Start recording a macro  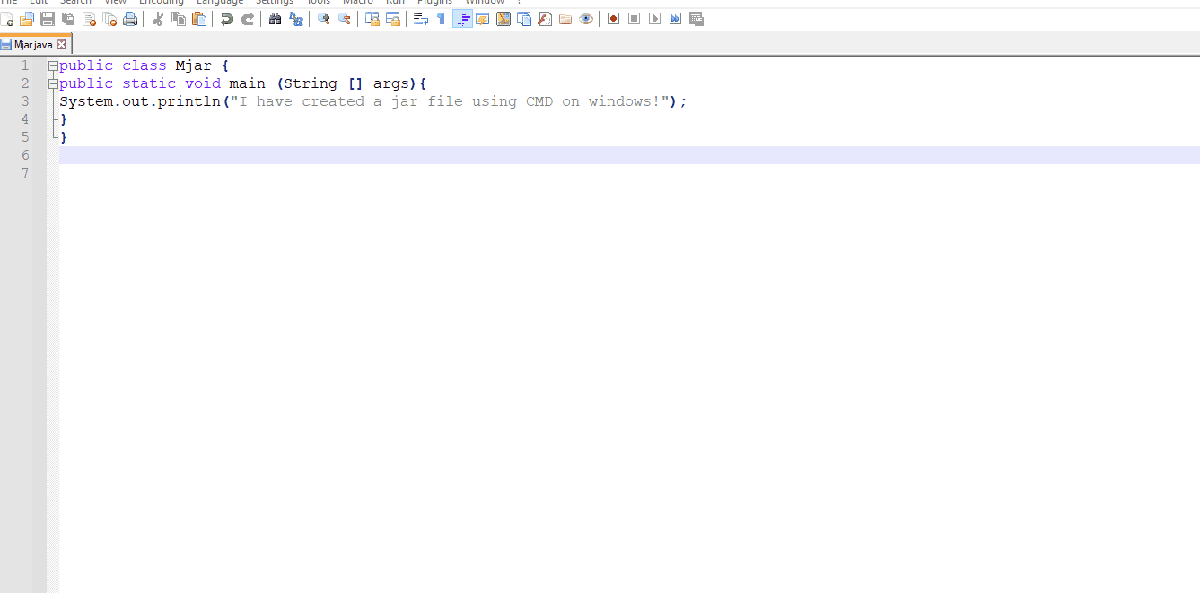(613, 18)
